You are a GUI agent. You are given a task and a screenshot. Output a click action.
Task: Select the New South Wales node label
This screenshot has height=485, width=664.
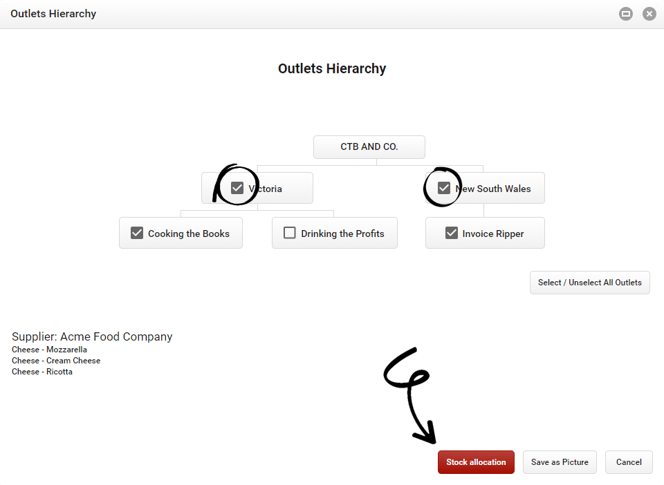pos(493,188)
